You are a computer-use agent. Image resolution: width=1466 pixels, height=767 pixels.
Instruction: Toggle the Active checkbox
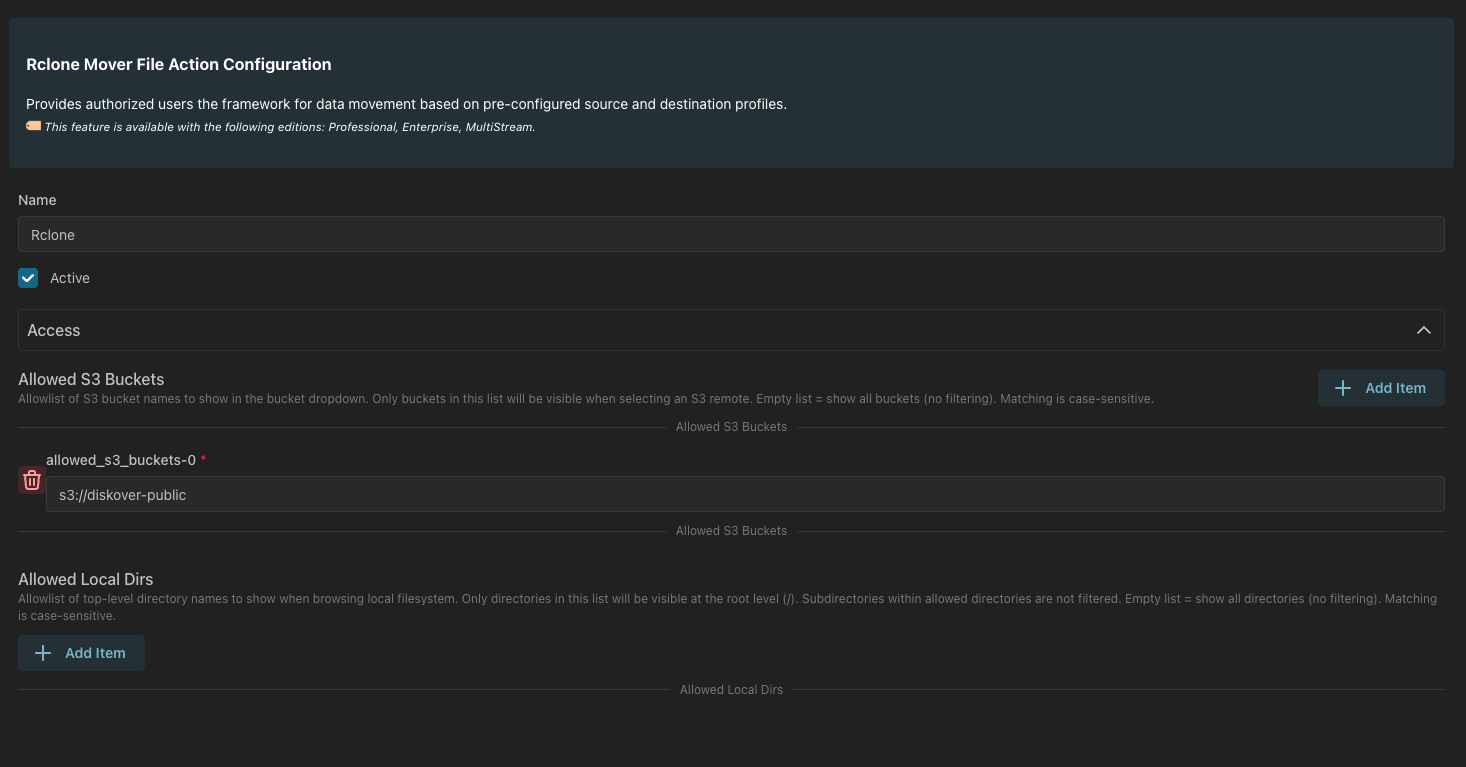click(28, 278)
